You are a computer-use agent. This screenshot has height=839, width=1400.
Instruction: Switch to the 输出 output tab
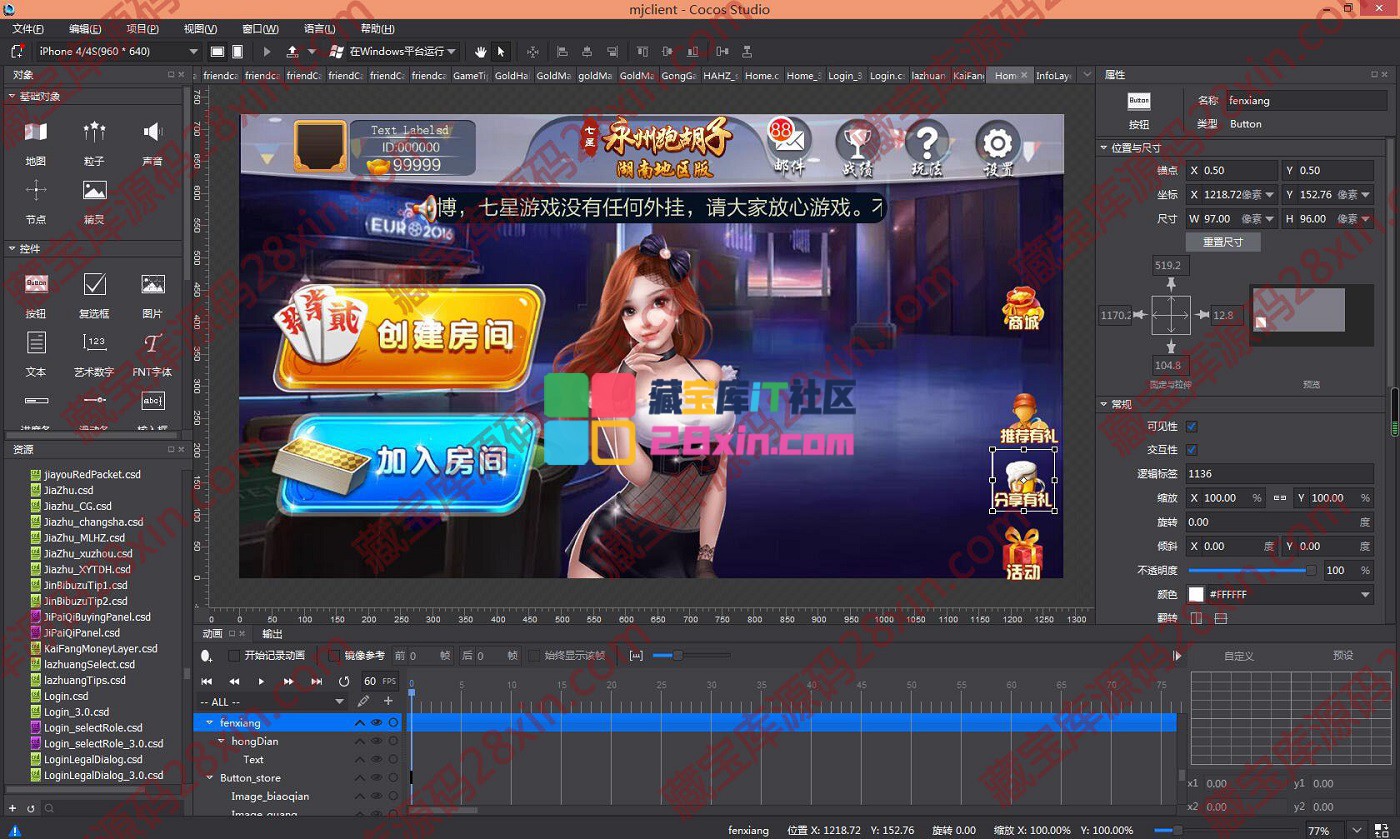coord(272,634)
